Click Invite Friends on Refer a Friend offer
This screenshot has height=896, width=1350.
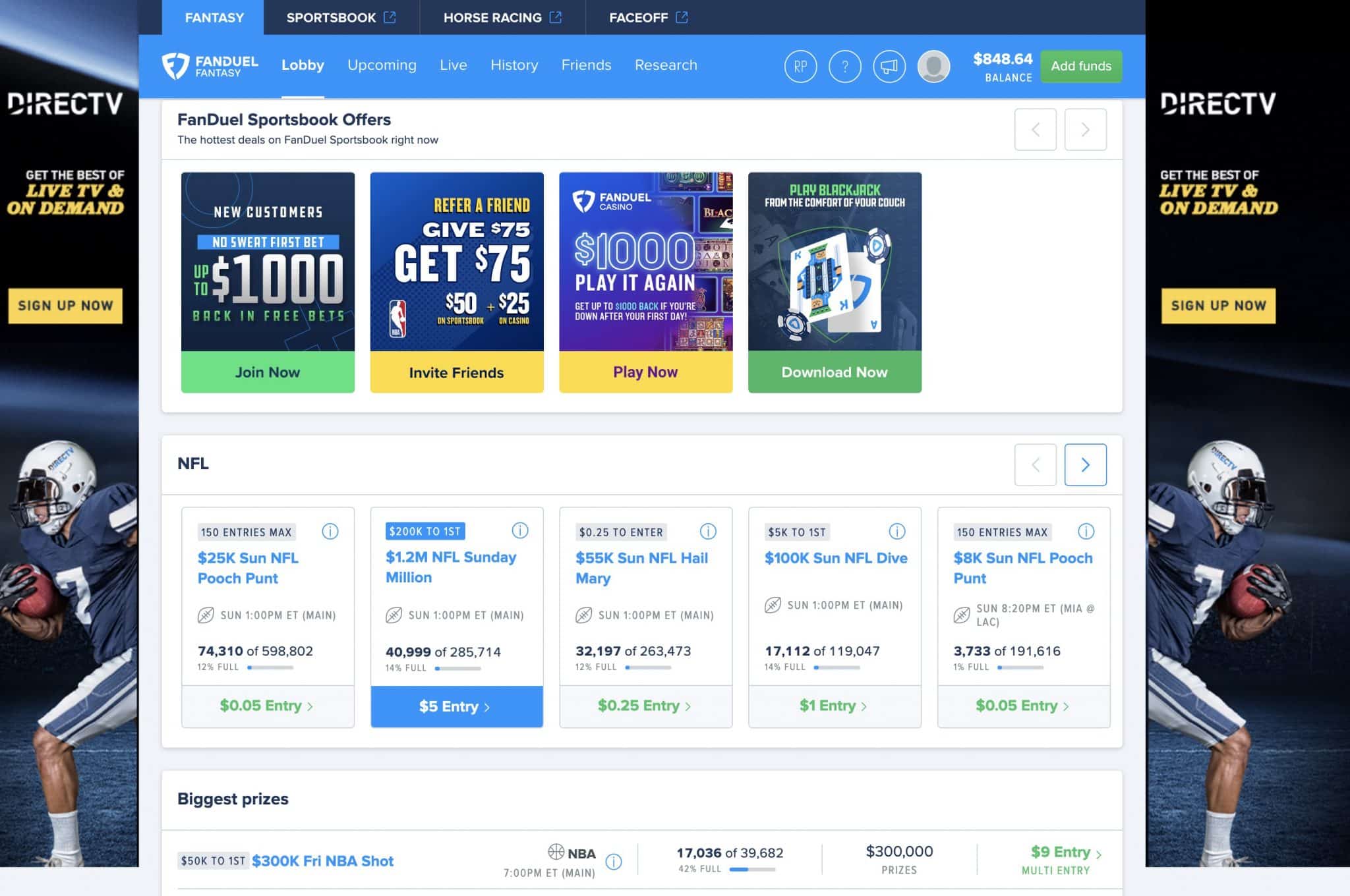pos(457,372)
